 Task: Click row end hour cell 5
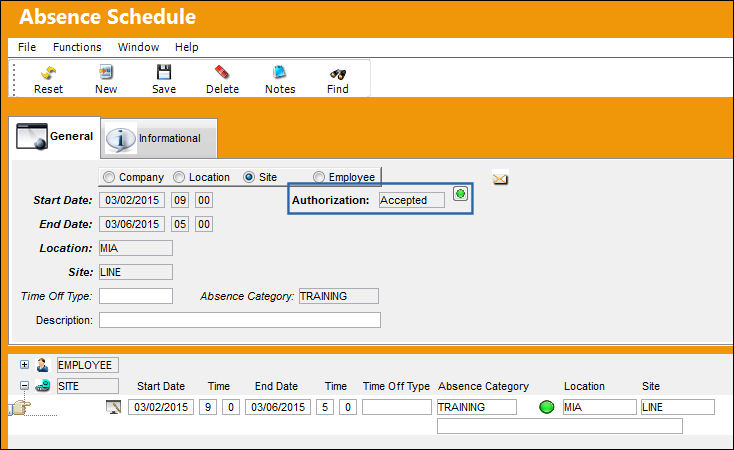[324, 407]
